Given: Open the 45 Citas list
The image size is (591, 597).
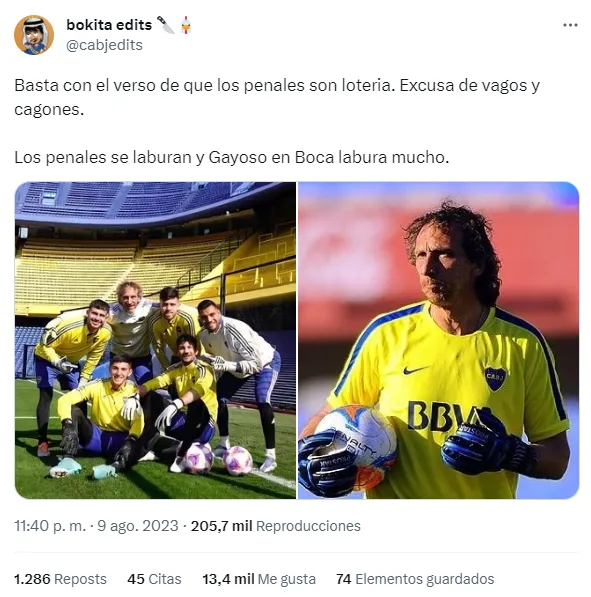Looking at the screenshot, I should [x=154, y=579].
